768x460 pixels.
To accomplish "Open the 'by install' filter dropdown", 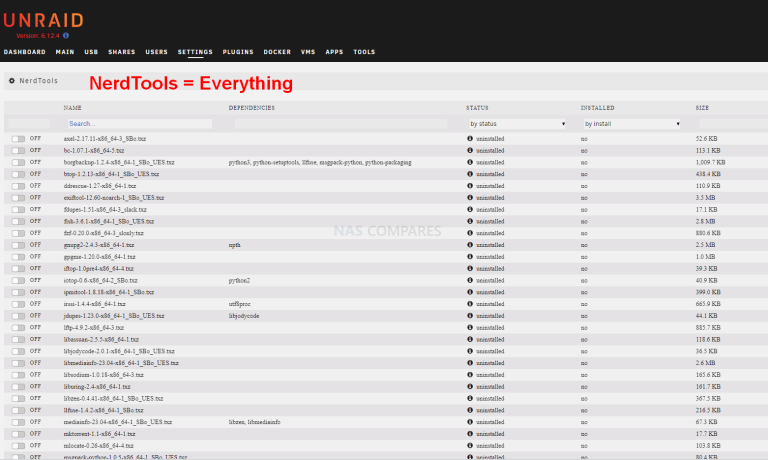I will tap(631, 124).
